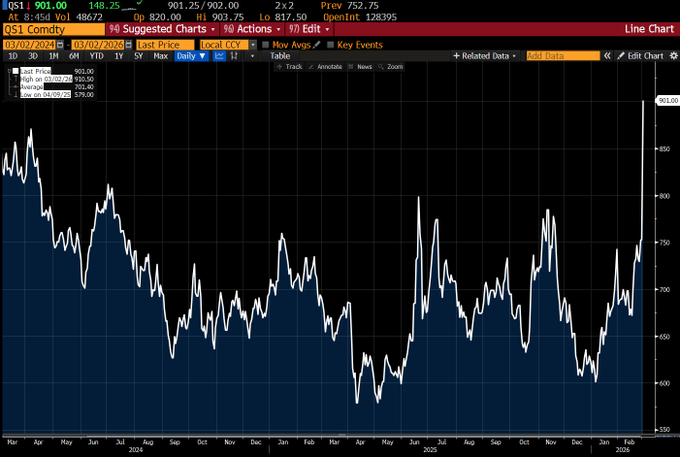Image resolution: width=680 pixels, height=457 pixels.
Task: Switch to the candlestick chart icon
Action: click(232, 56)
